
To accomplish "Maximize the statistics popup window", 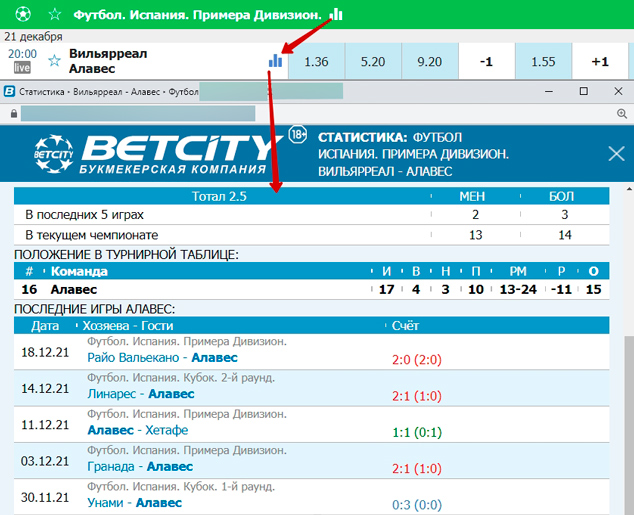I will click(583, 91).
